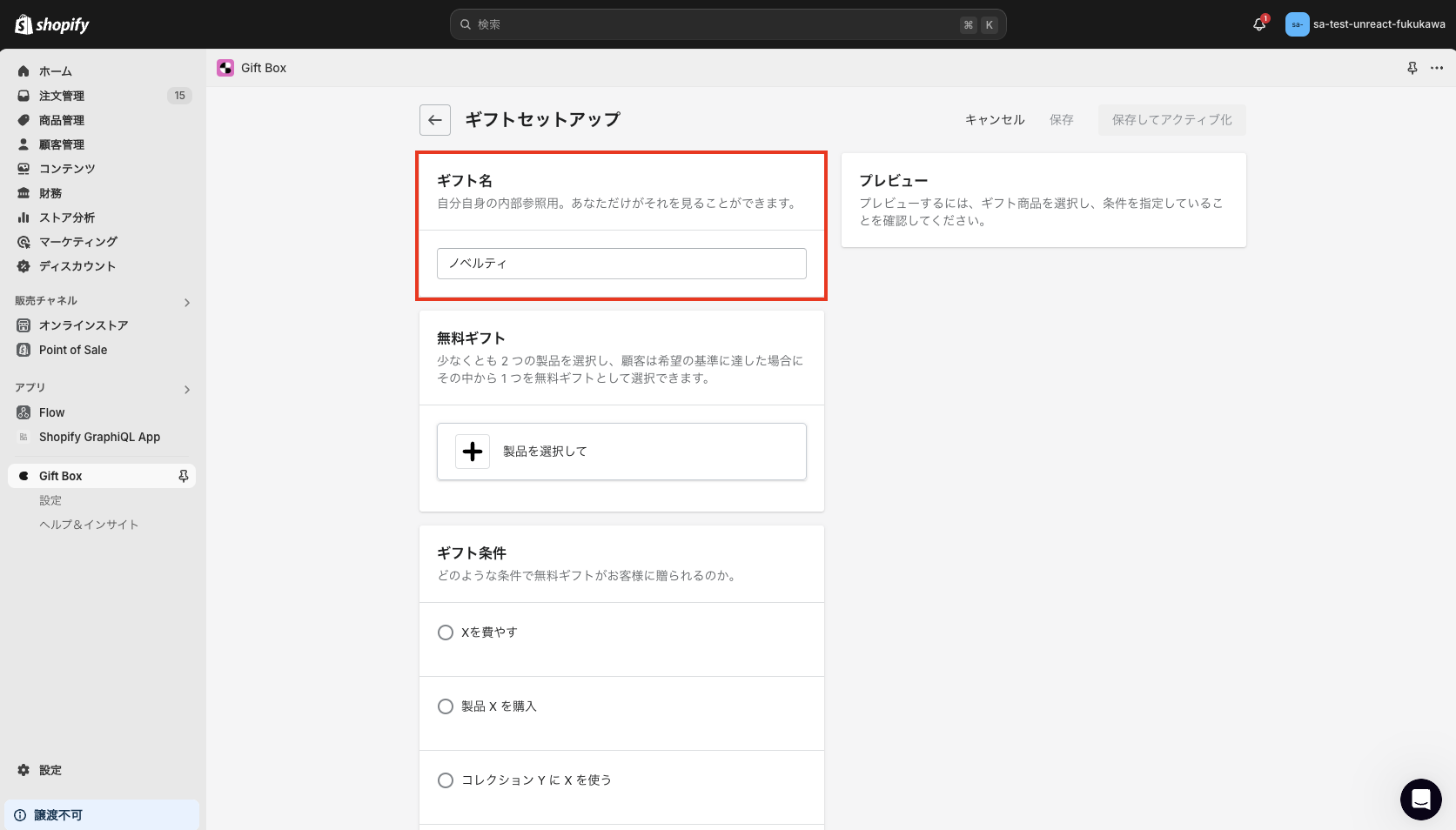
Task: Open the ディスカウント section
Action: [x=77, y=265]
